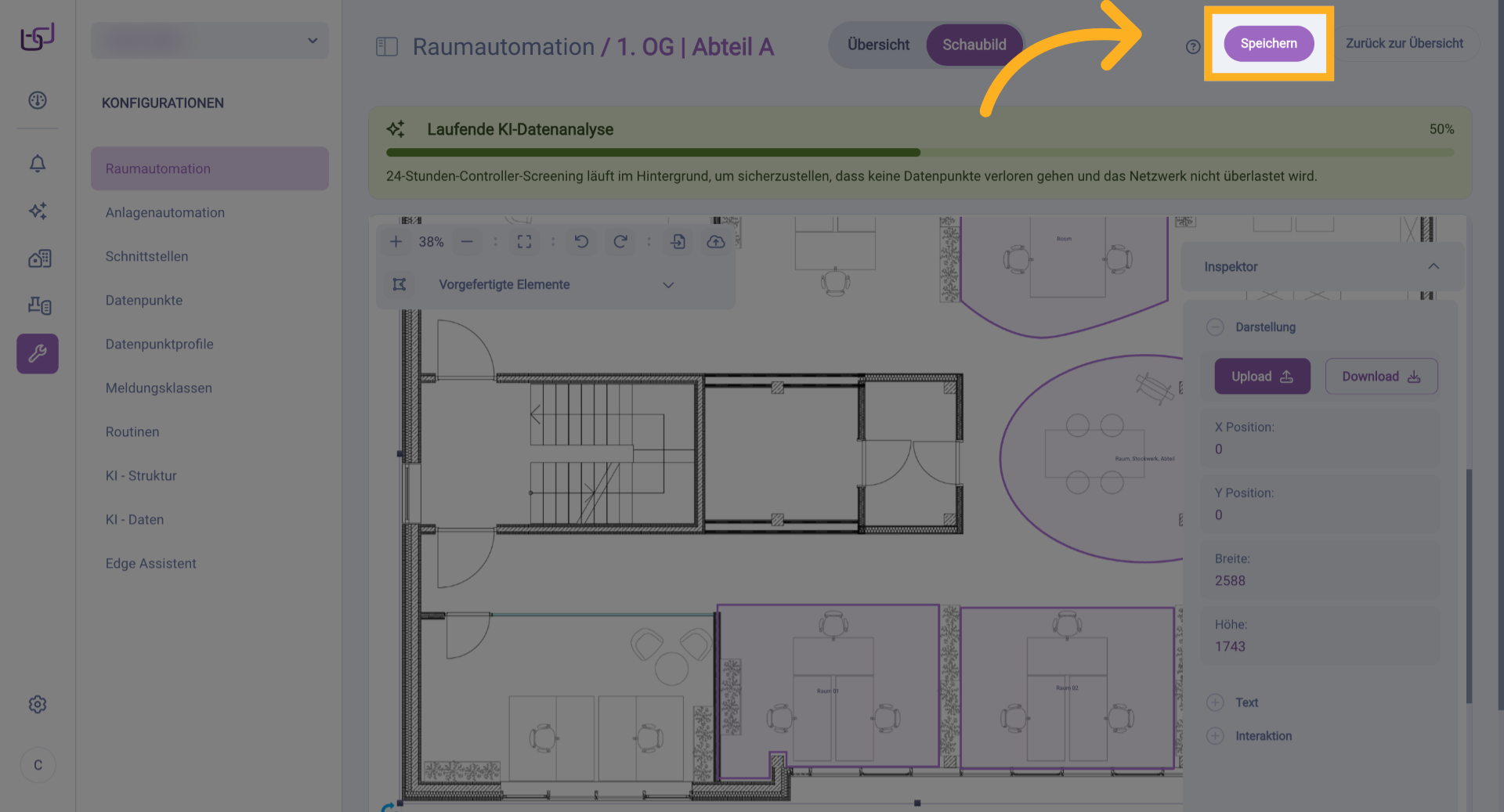Image resolution: width=1504 pixels, height=812 pixels.
Task: Click the help question mark icon
Action: (x=1192, y=47)
